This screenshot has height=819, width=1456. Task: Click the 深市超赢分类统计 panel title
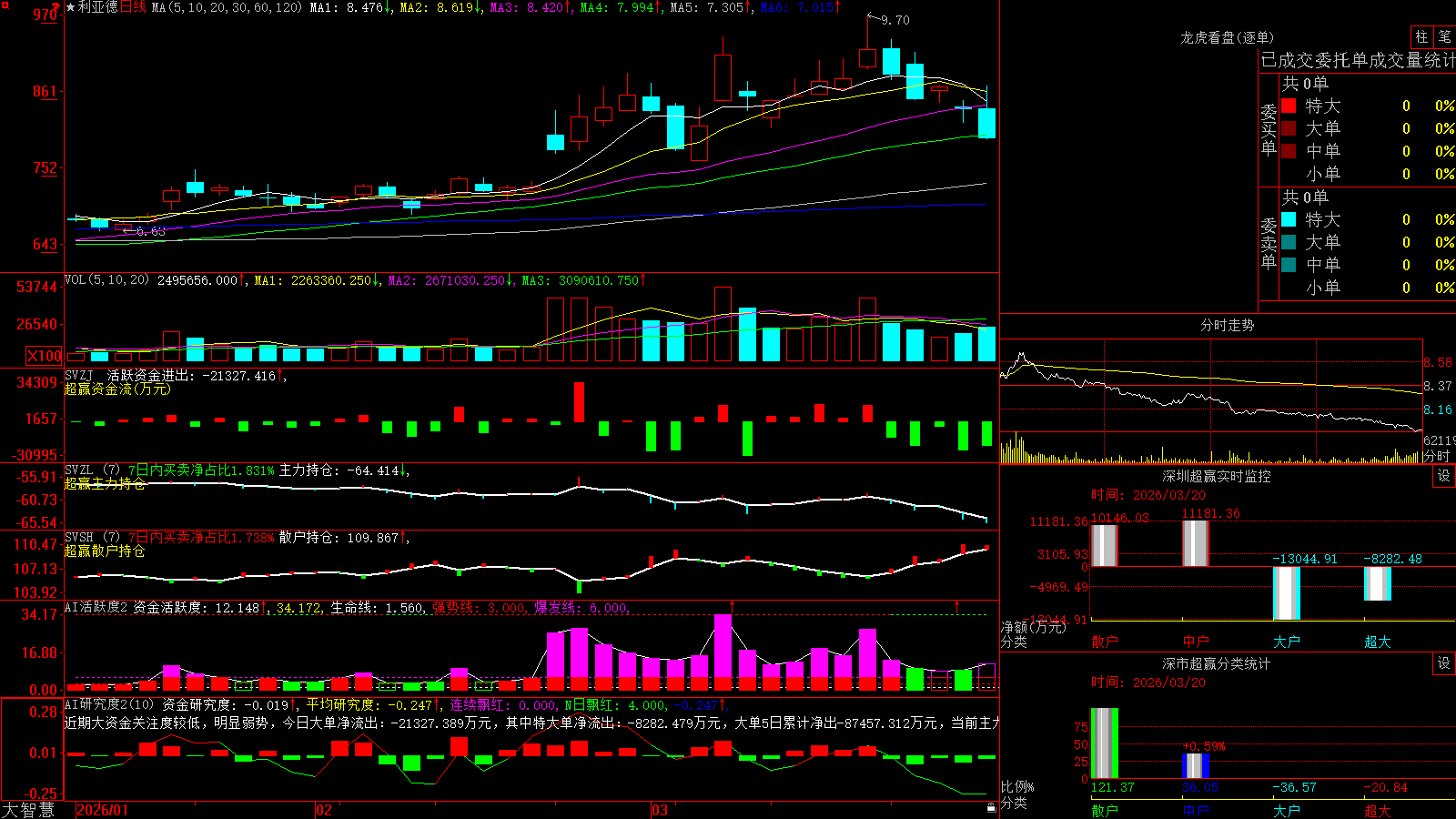click(x=1217, y=663)
